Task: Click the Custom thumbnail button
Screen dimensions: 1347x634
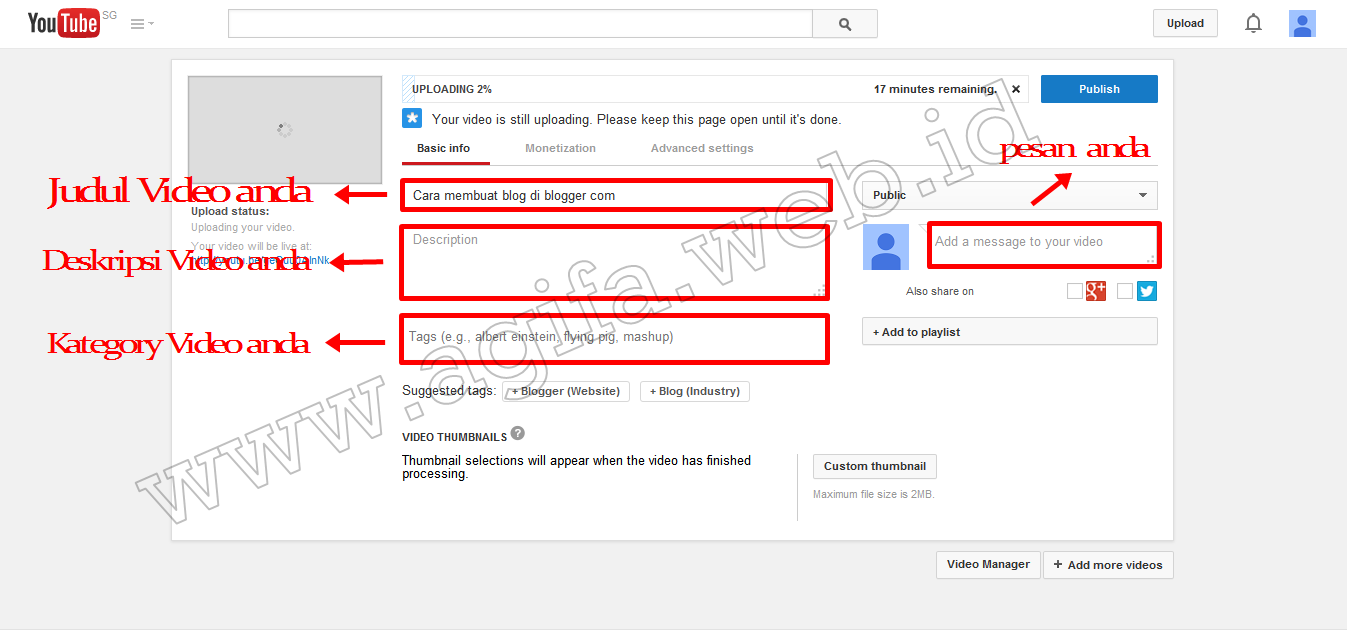Action: (x=874, y=466)
